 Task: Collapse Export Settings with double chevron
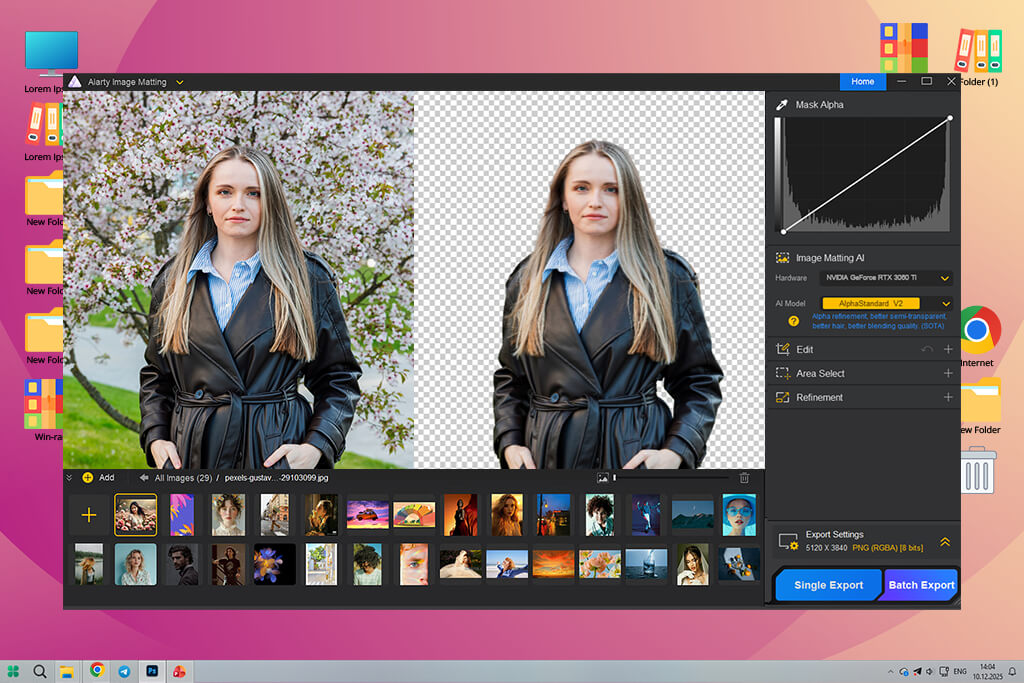coord(945,542)
